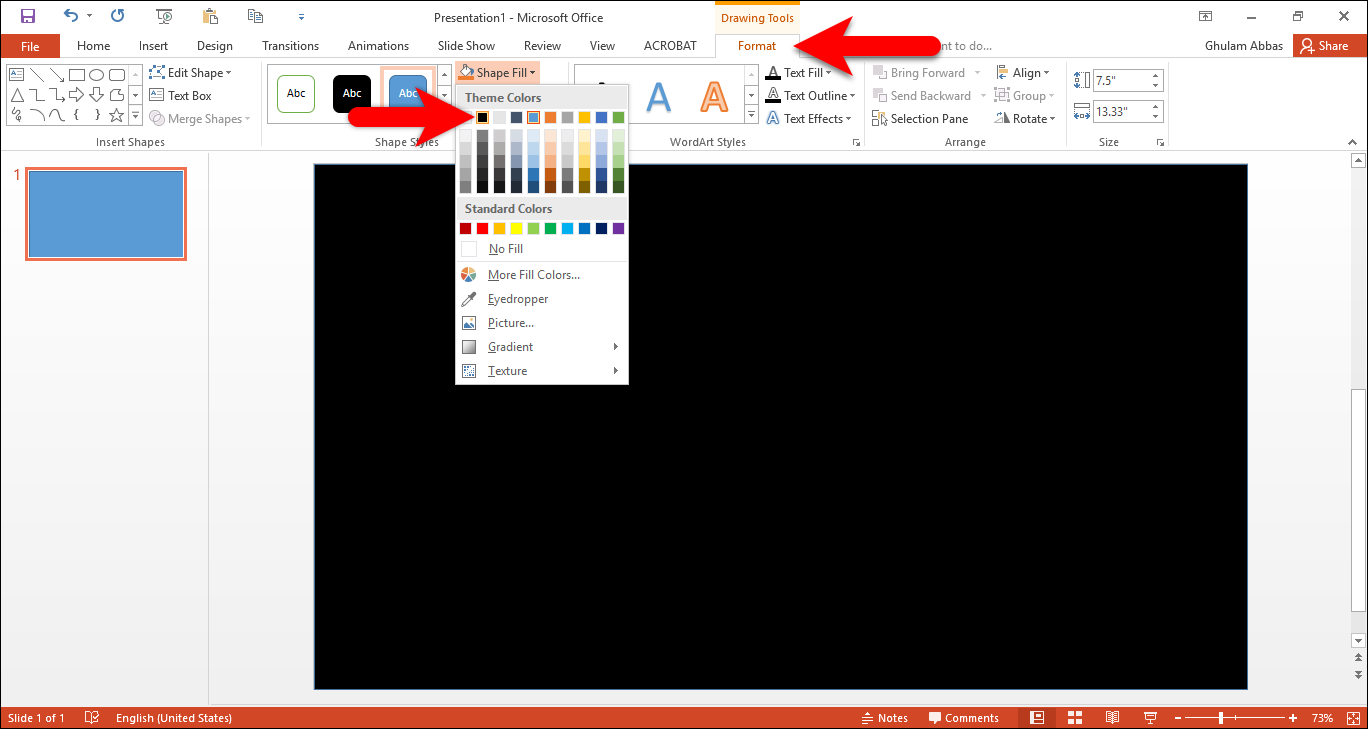Open the File tab
The width and height of the screenshot is (1368, 729).
click(30, 46)
